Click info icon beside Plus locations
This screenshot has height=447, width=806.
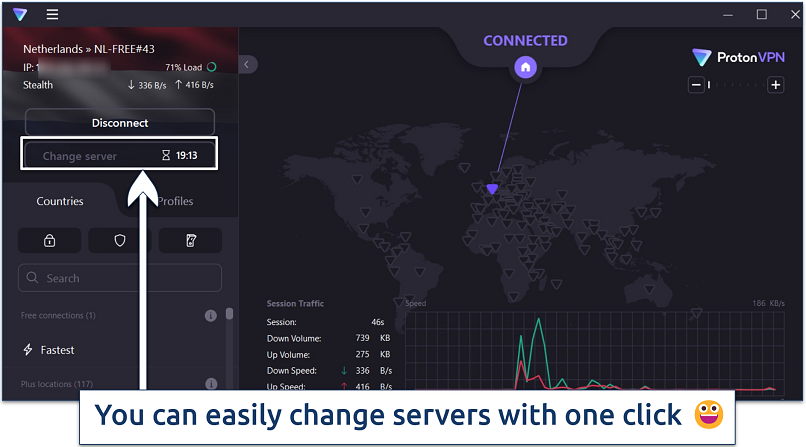211,384
